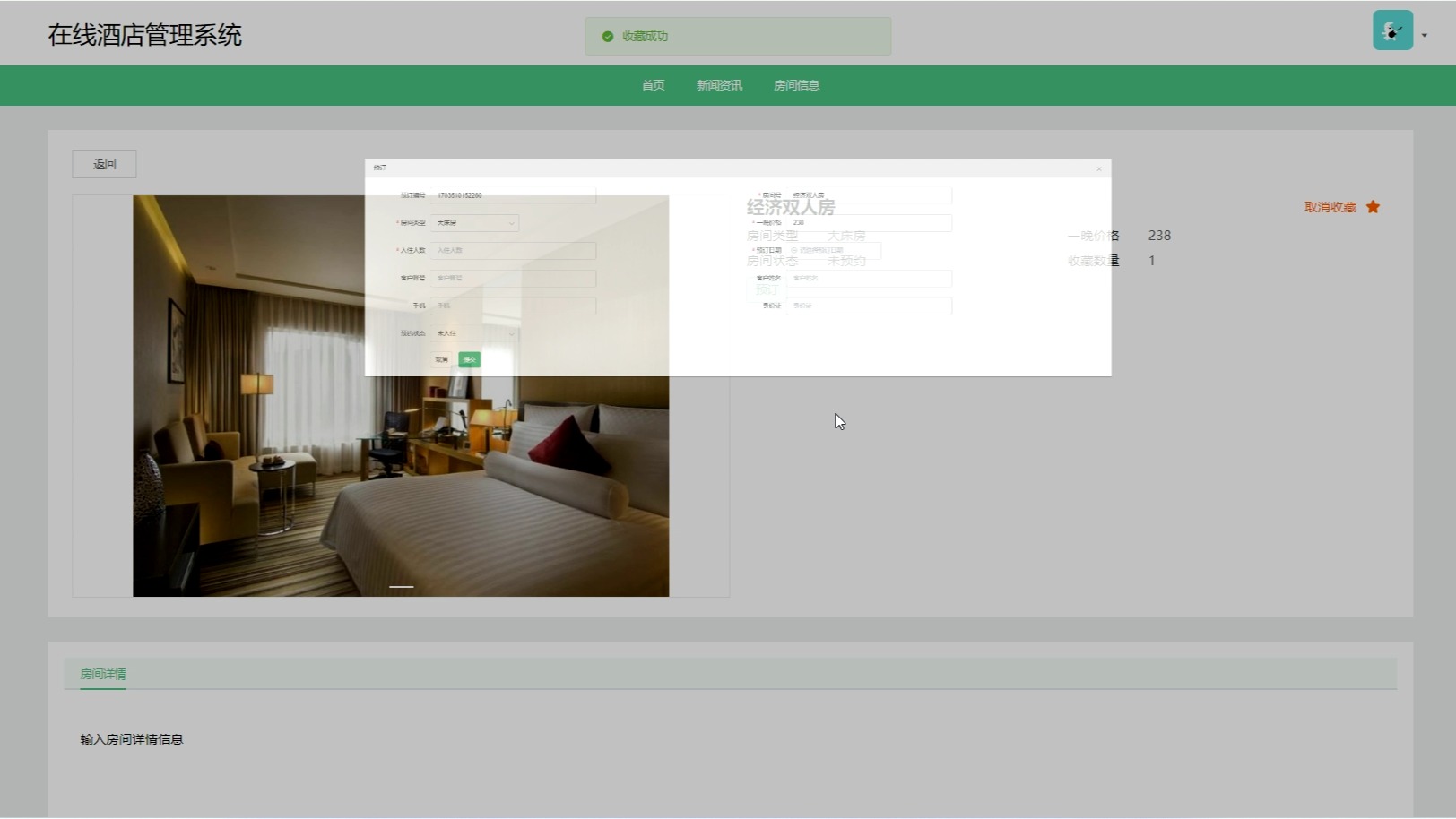Click the 取消收藏 star icon
The height and width of the screenshot is (819, 1456).
1373,207
